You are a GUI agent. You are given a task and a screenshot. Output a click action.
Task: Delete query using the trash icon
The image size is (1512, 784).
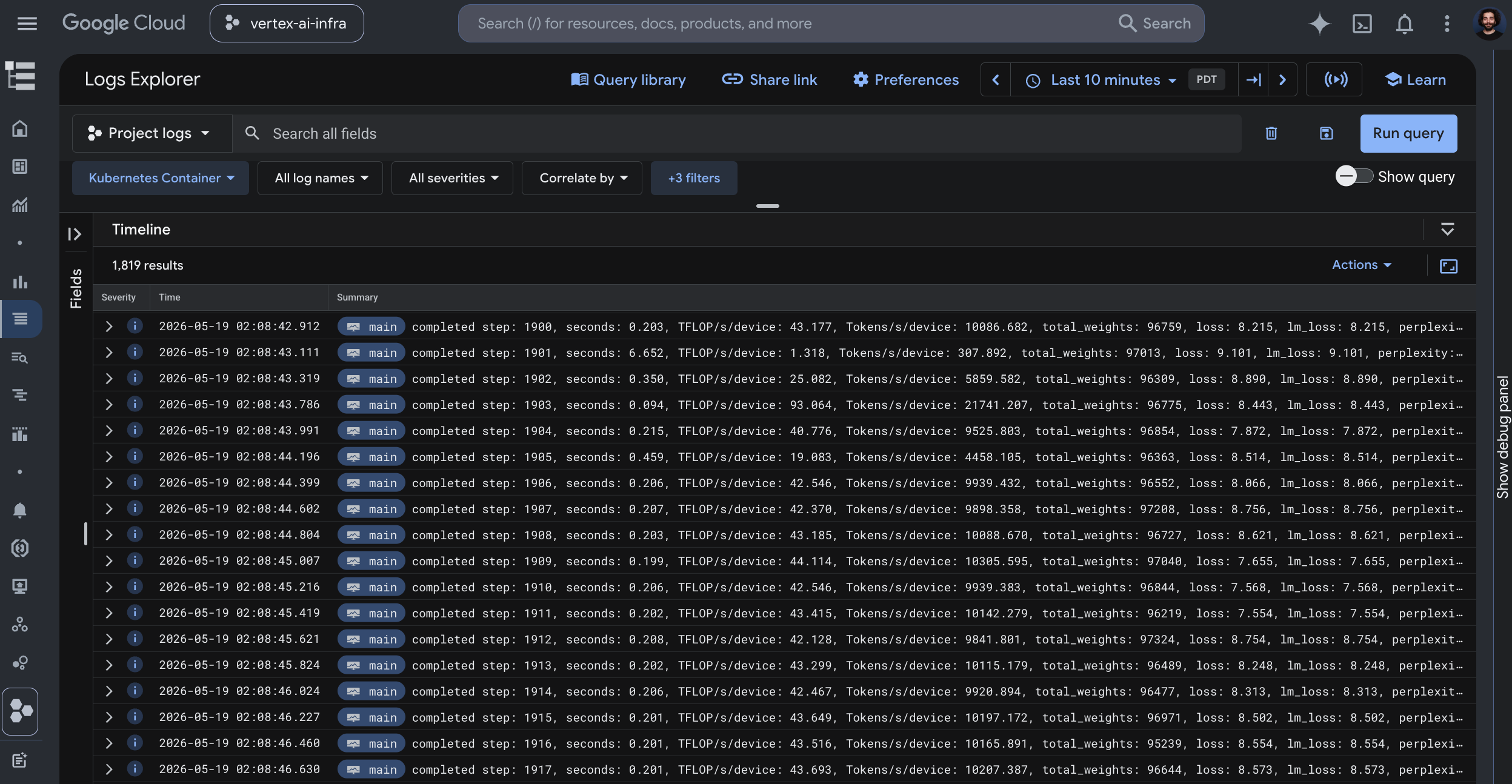click(1271, 133)
